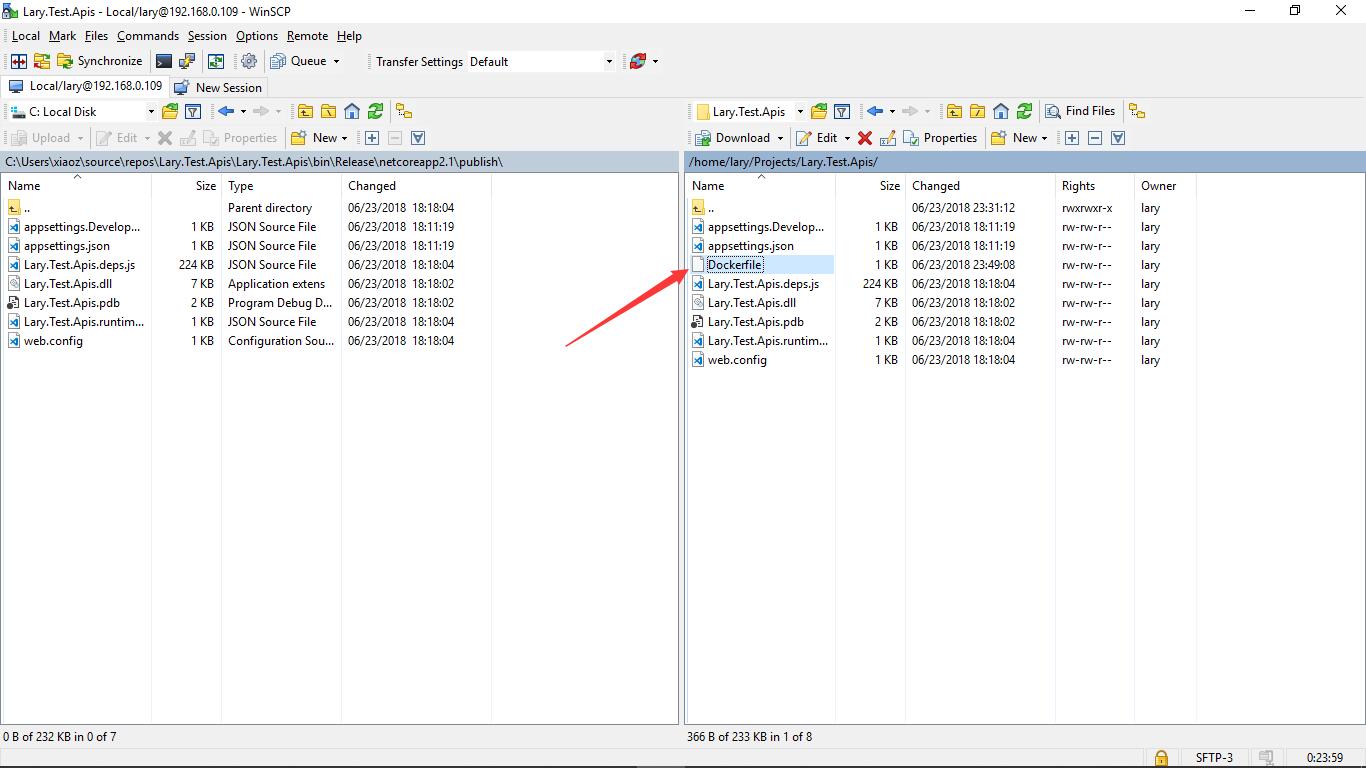Open the local panel selection filter arrow icon
Screen dimensions: 1366x768
tap(418, 138)
